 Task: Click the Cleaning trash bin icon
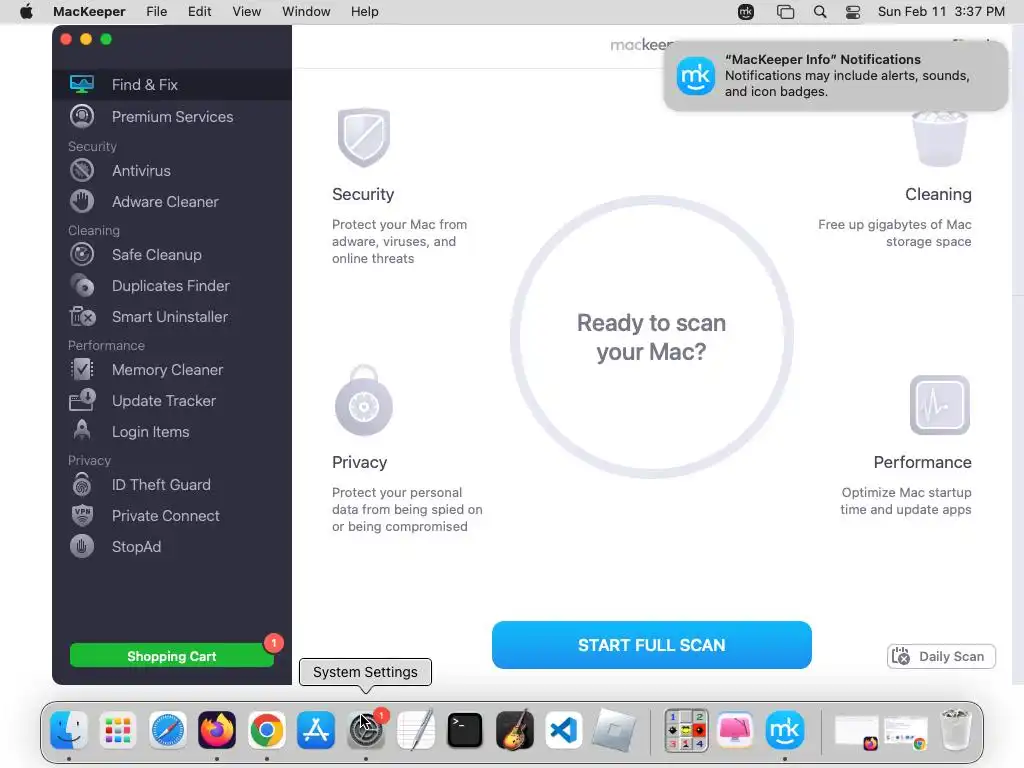(940, 138)
